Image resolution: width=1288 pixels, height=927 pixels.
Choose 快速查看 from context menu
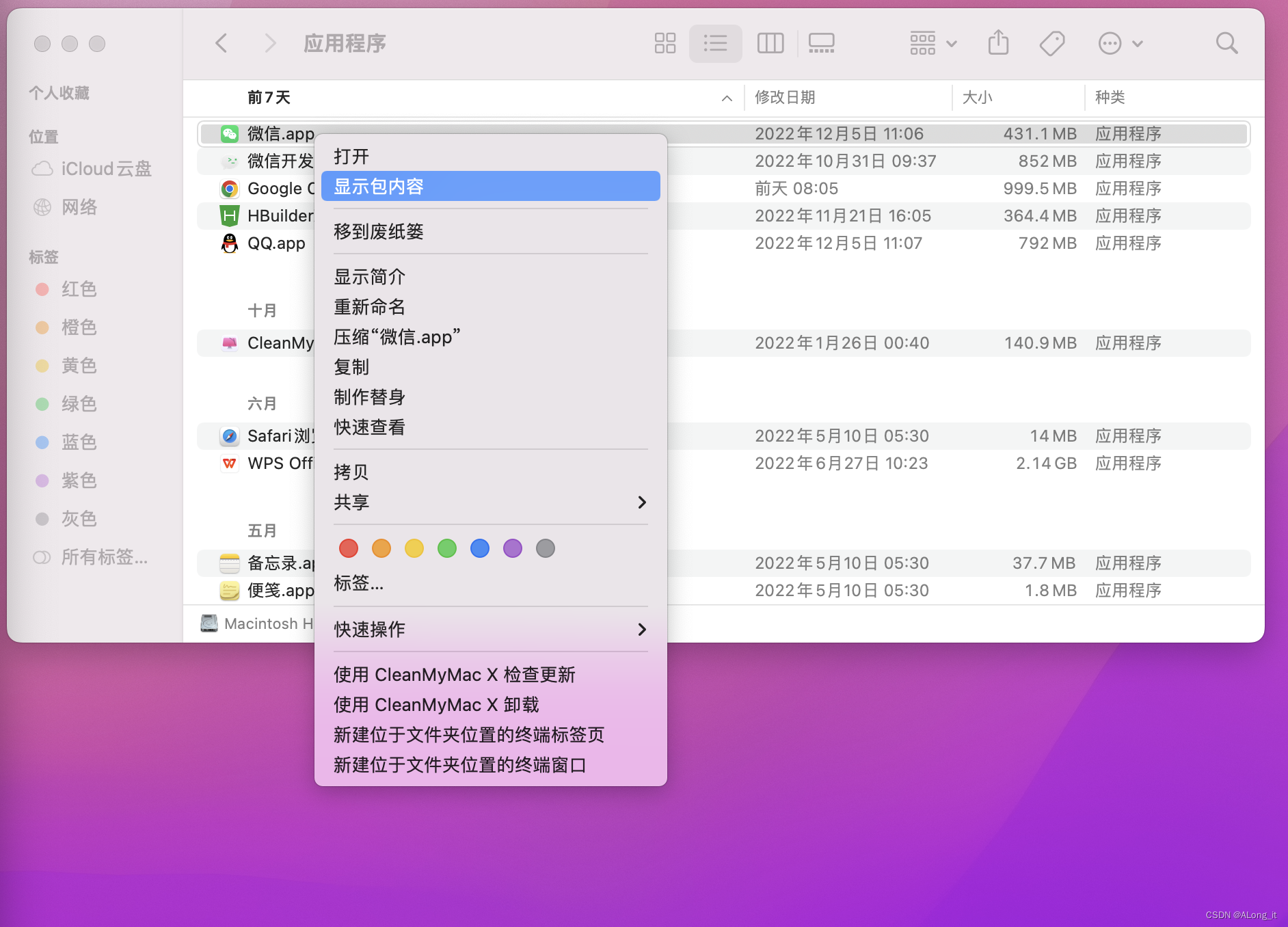490,427
